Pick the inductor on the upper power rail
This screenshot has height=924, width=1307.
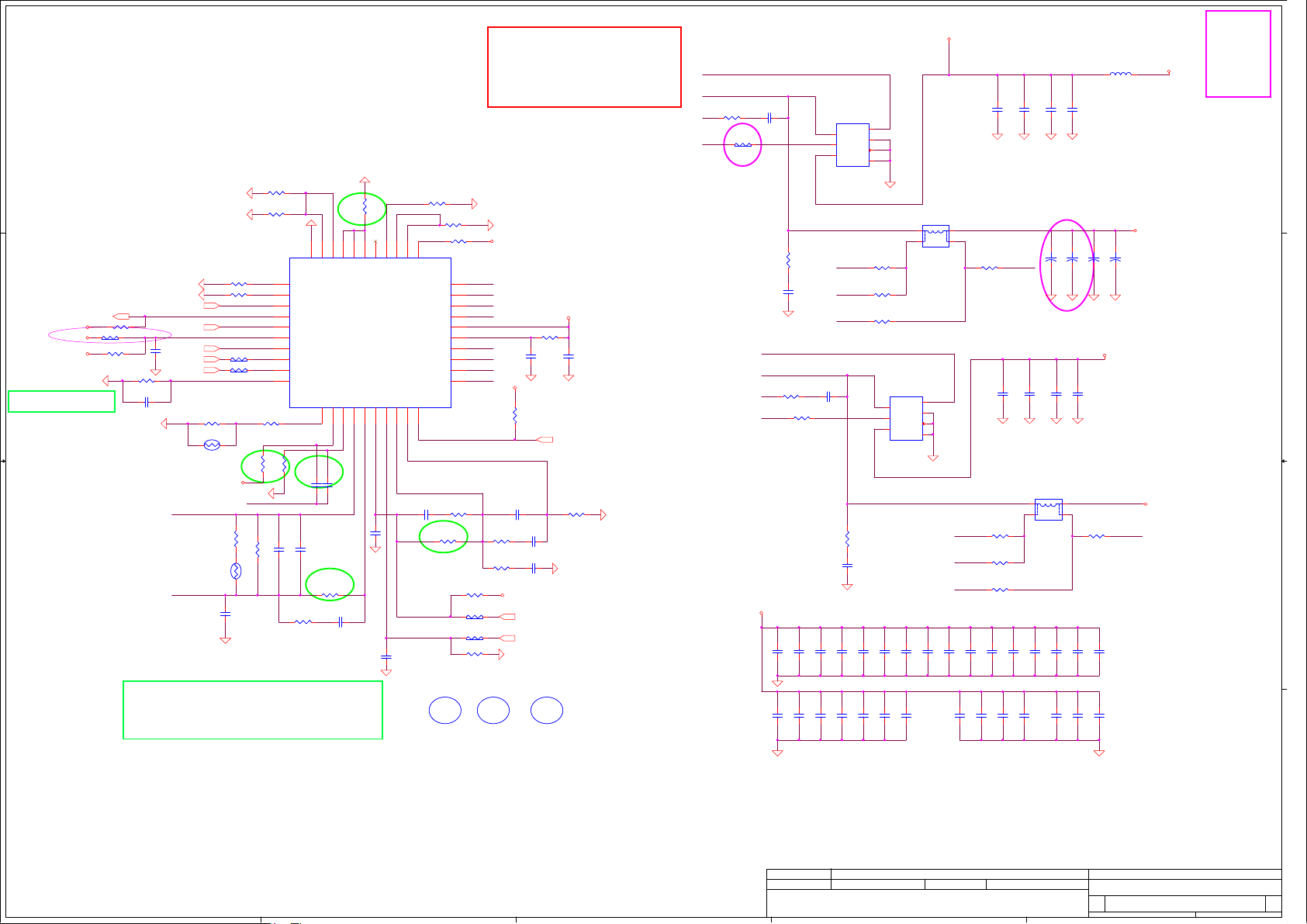tap(1120, 74)
